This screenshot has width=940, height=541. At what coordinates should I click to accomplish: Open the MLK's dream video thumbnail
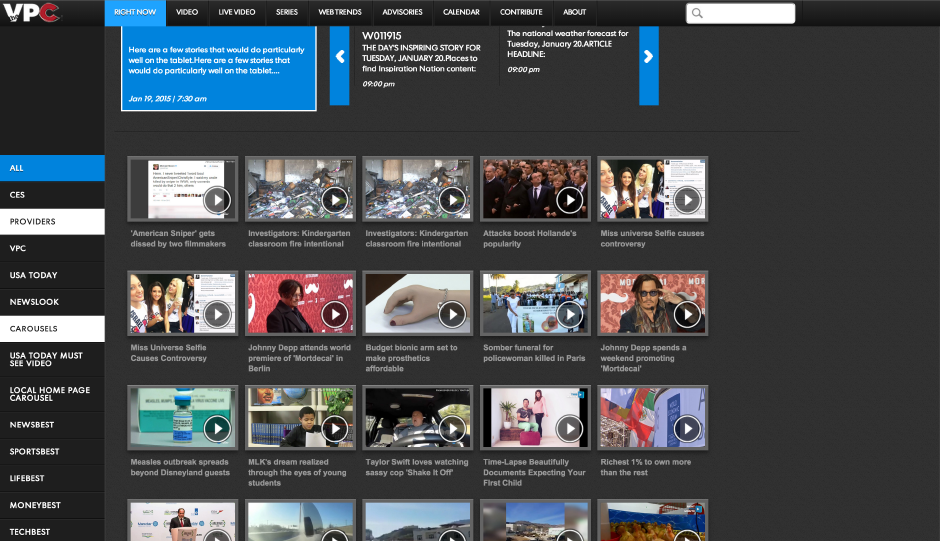coord(300,416)
